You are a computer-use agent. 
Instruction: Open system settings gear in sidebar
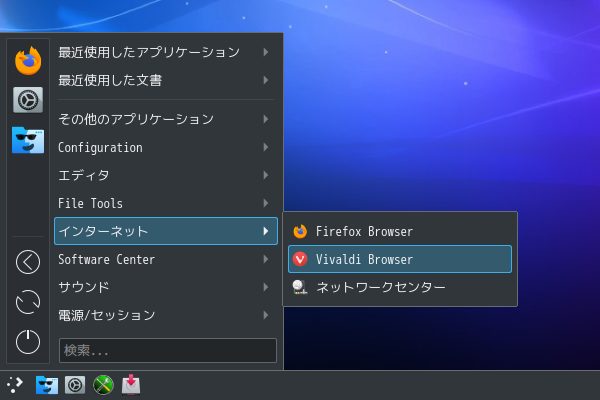(28, 100)
